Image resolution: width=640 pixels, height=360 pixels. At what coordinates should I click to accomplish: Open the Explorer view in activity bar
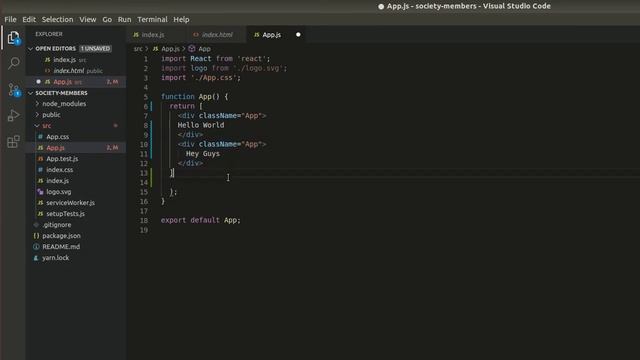pos(13,38)
